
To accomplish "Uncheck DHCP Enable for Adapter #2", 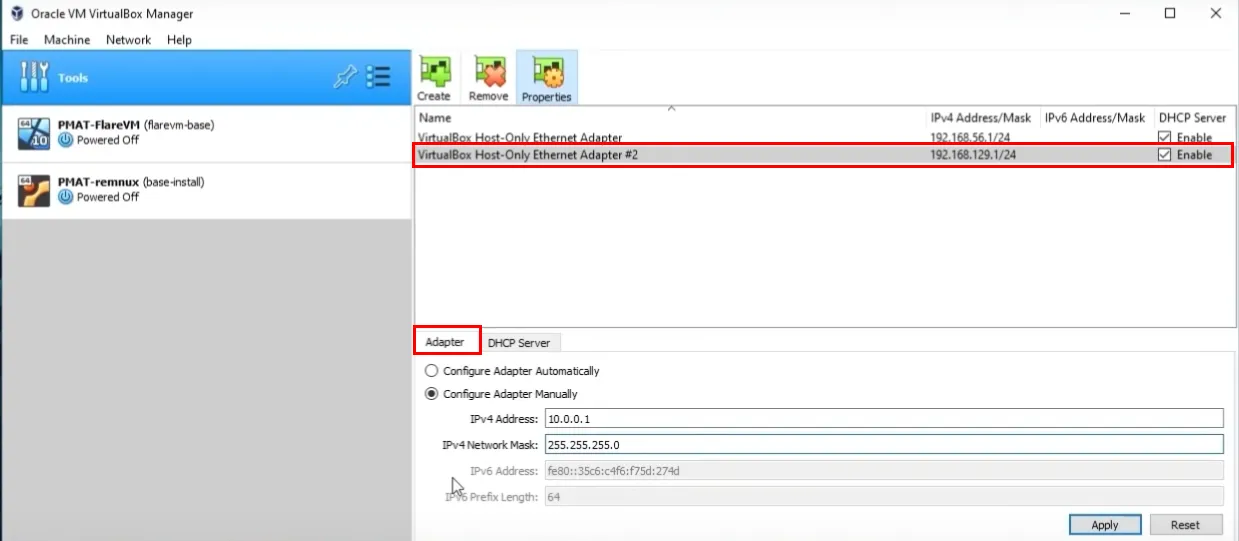I will coord(1165,155).
